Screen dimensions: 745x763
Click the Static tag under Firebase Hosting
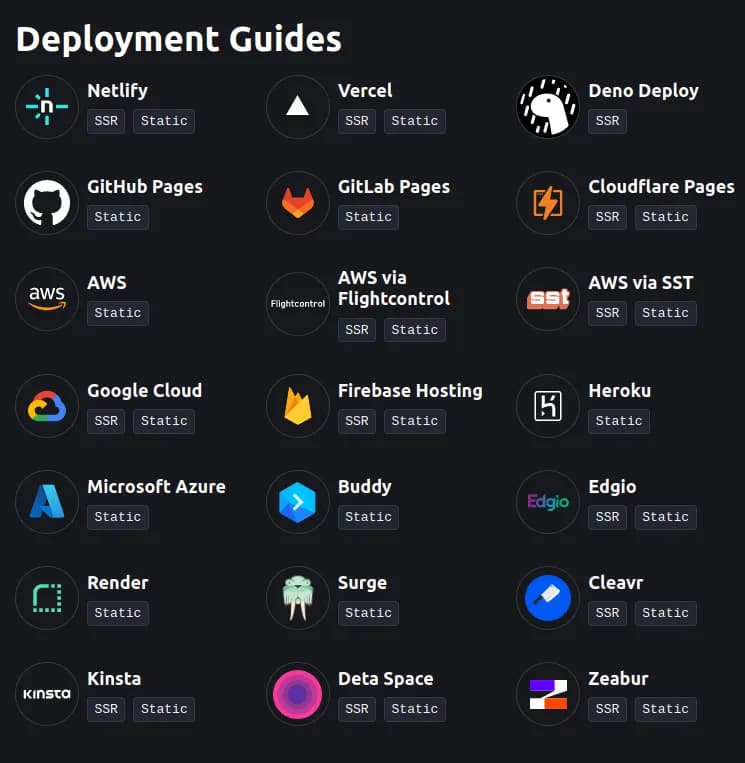(x=415, y=421)
